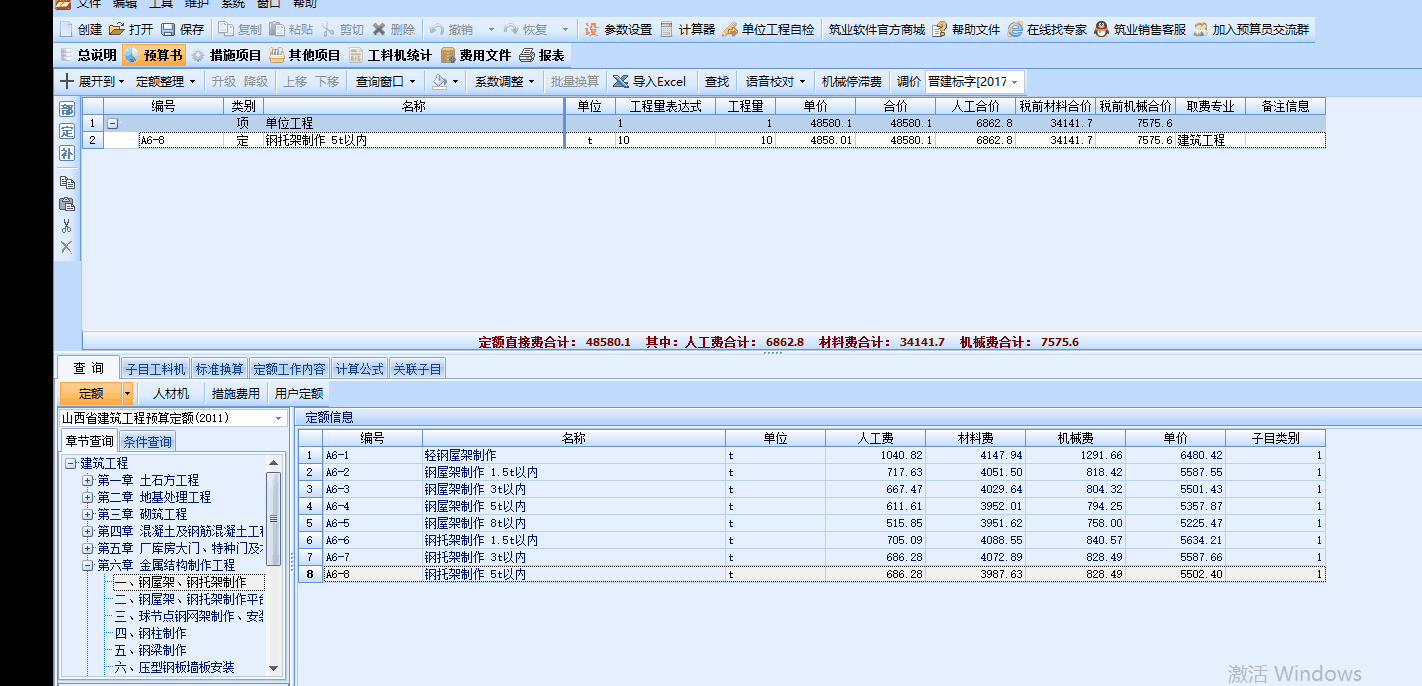
Task: Click the 机械停滞费 button
Action: [x=851, y=81]
